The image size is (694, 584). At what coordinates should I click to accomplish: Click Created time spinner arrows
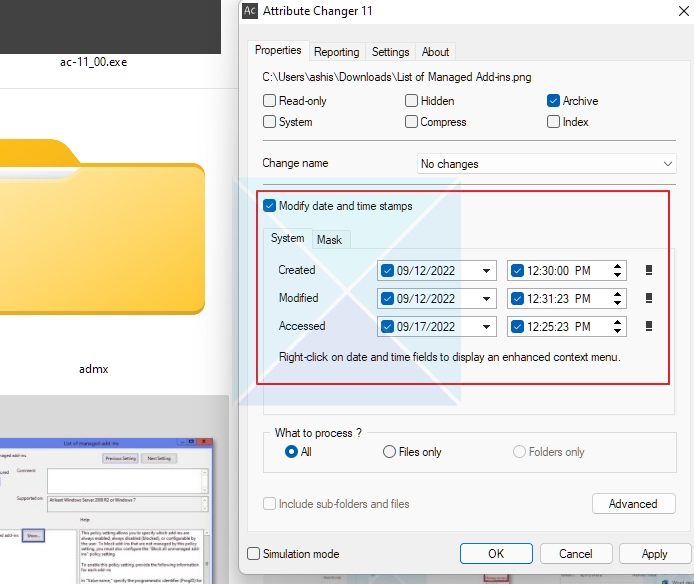(617, 271)
